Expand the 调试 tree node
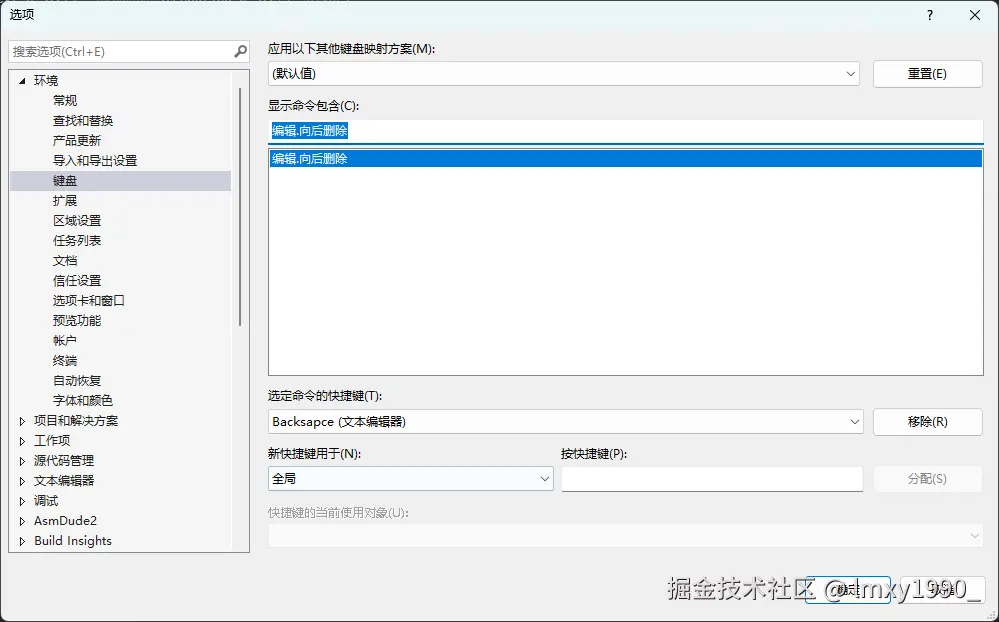999x622 pixels. [22, 501]
